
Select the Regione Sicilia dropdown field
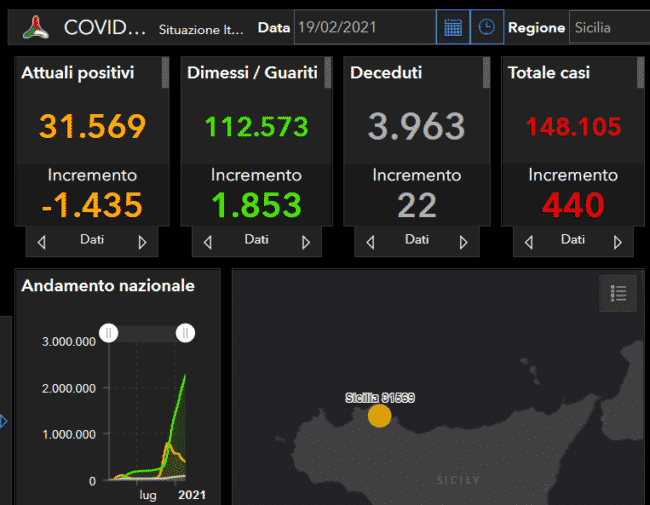(605, 28)
